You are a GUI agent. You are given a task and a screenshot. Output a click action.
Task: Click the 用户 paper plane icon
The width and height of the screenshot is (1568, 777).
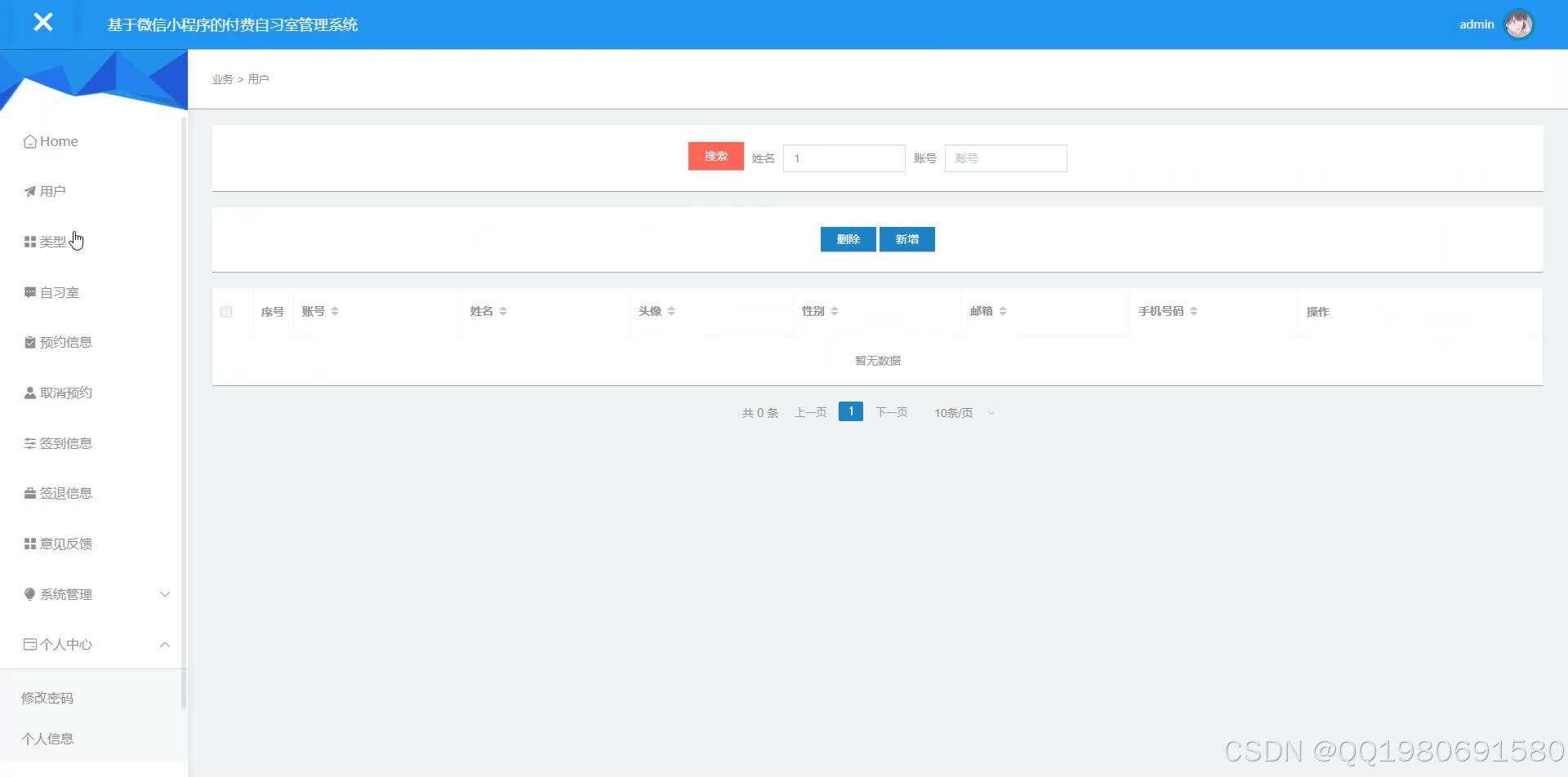(30, 191)
